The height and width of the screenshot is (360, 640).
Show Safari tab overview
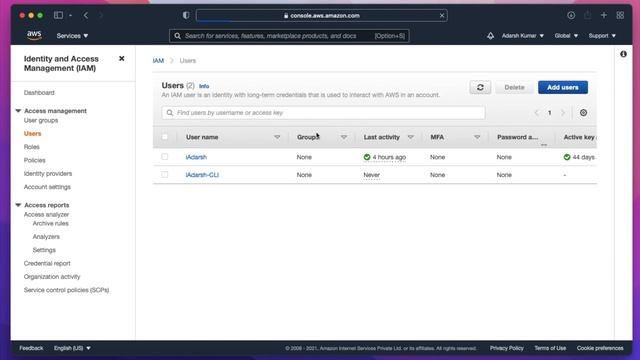(620, 16)
